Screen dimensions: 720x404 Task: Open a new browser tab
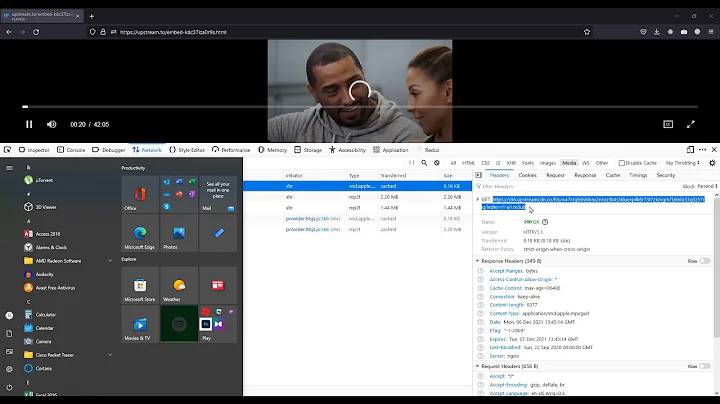(91, 16)
